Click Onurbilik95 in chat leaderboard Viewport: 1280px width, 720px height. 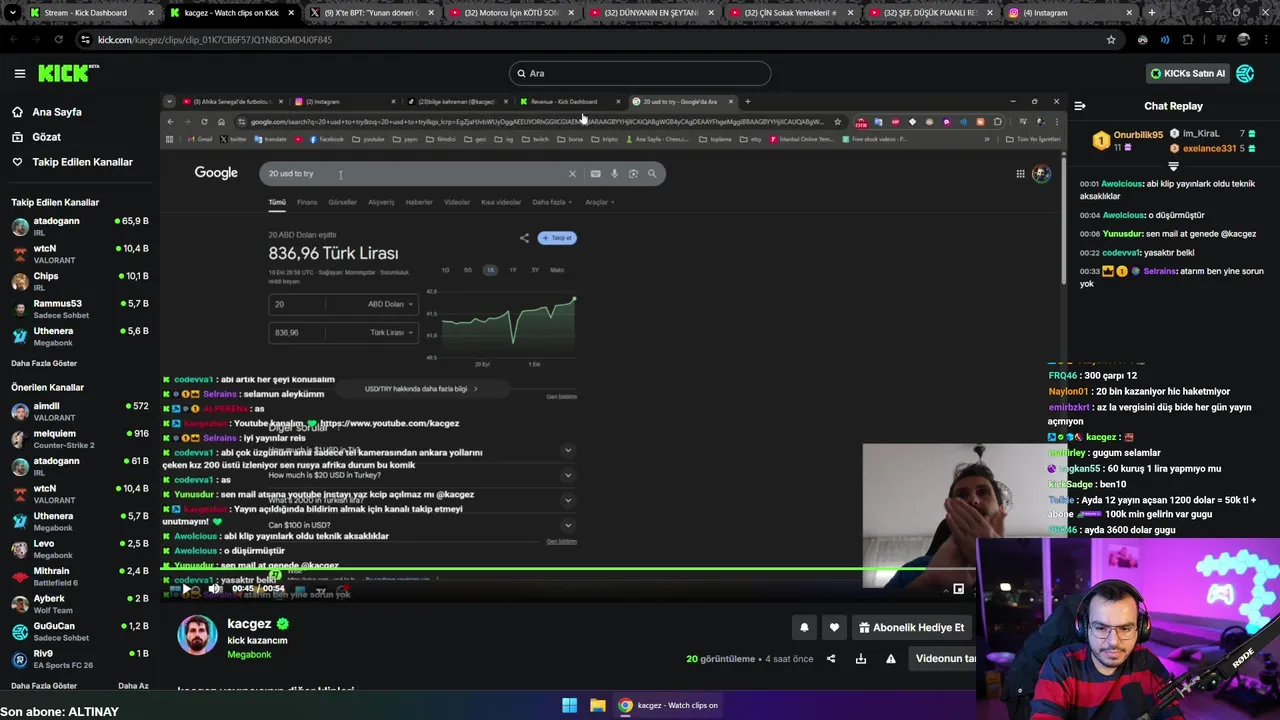click(1138, 135)
